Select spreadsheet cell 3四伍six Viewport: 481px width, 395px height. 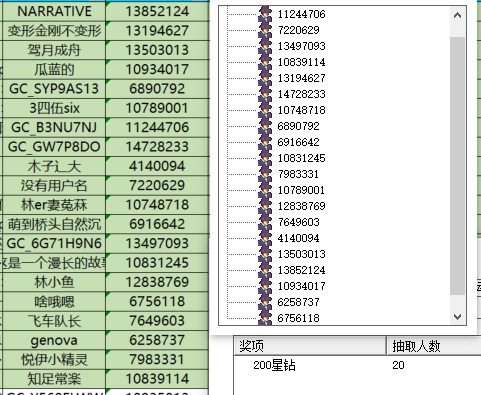coord(54,108)
